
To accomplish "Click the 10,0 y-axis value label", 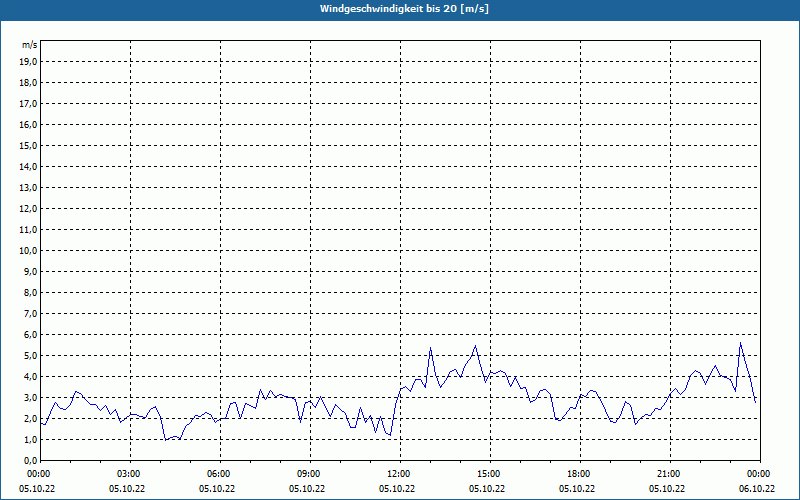I will 29,250.
